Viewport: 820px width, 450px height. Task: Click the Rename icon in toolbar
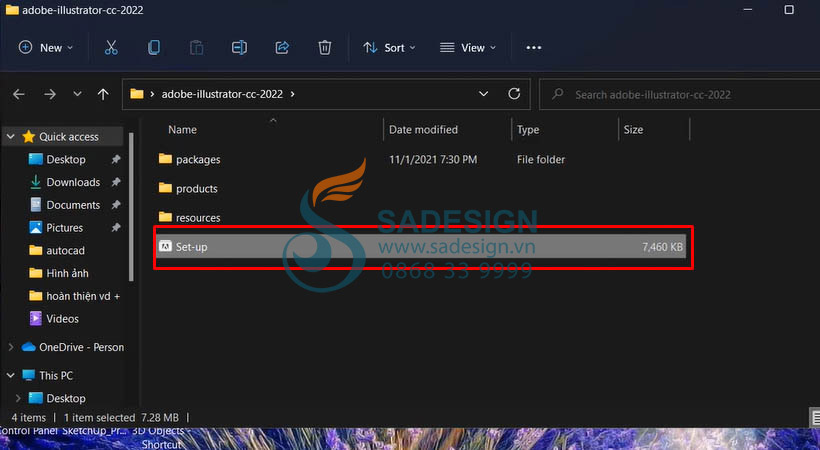point(239,48)
